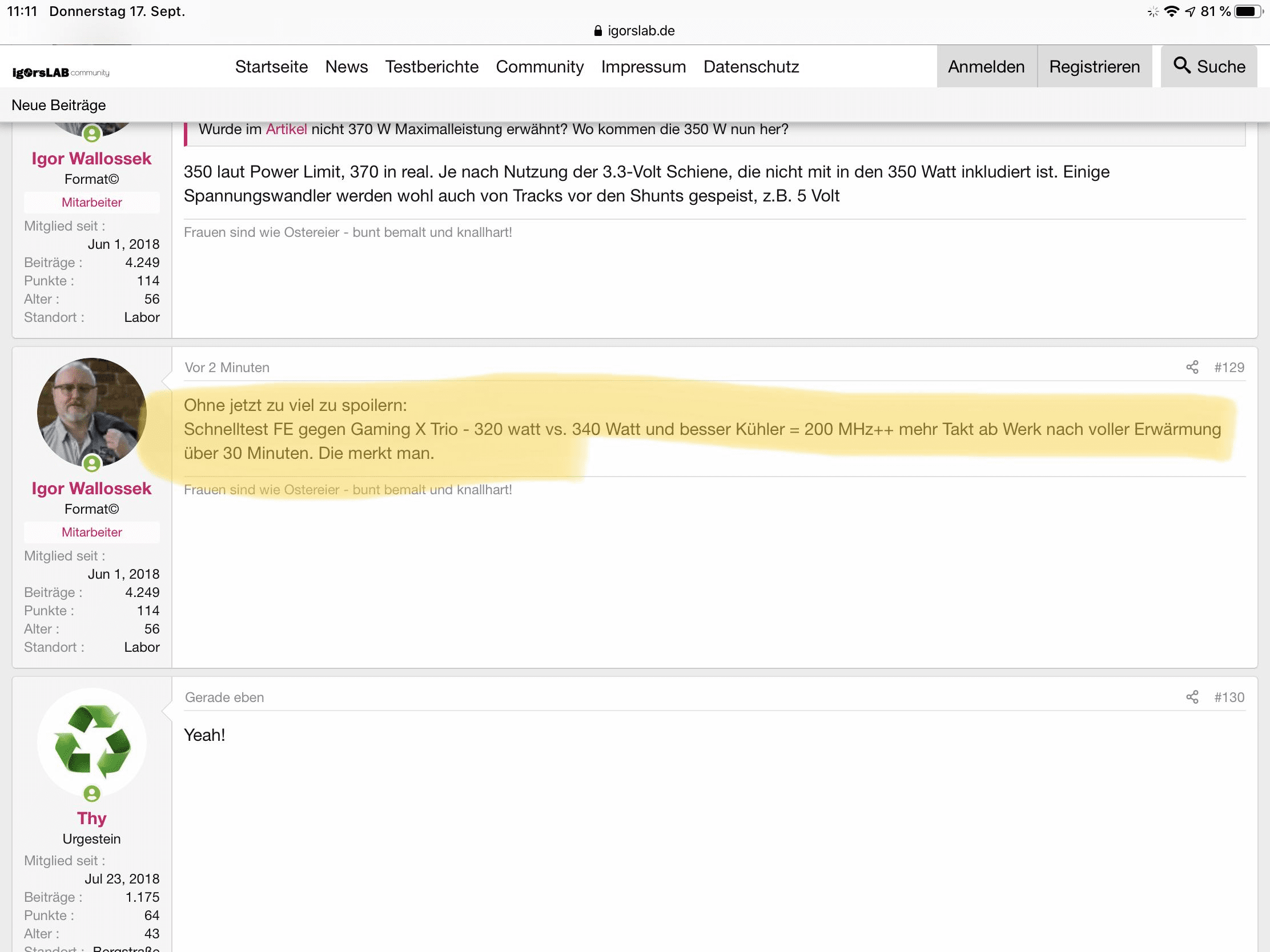Open the Testberichte menu item
Viewport: 1270px width, 952px height.
click(432, 67)
